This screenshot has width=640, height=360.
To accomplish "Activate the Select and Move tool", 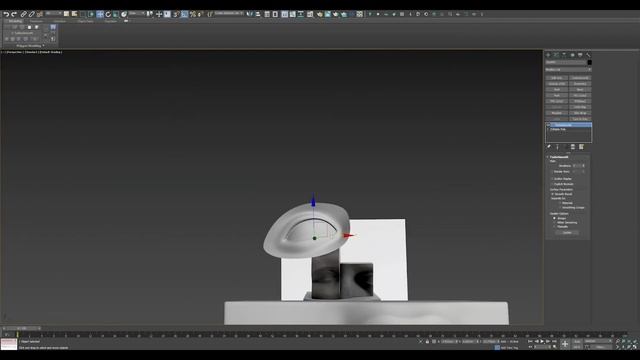I will [100, 14].
